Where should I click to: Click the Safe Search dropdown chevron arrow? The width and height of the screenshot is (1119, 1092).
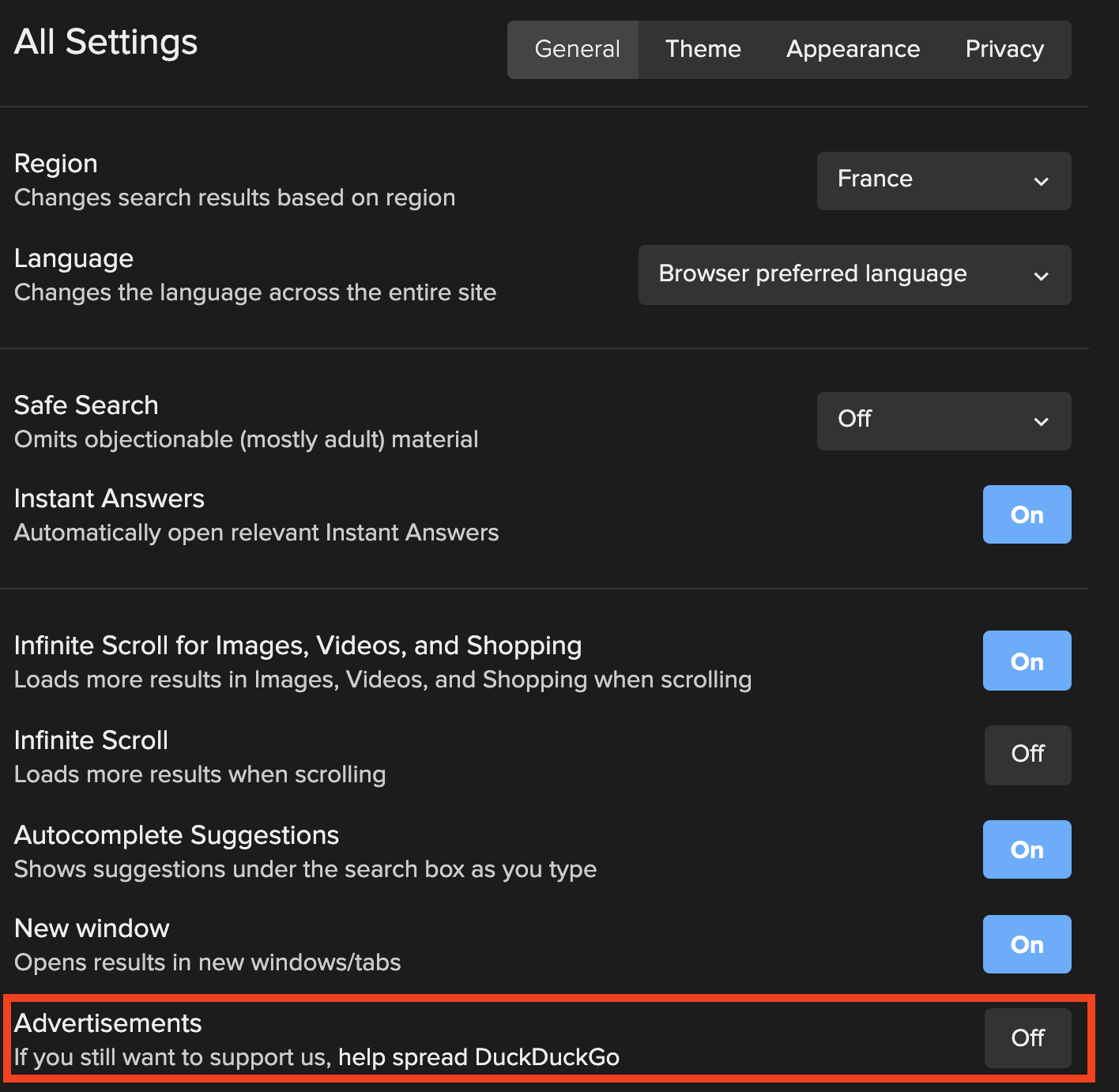click(x=1041, y=422)
